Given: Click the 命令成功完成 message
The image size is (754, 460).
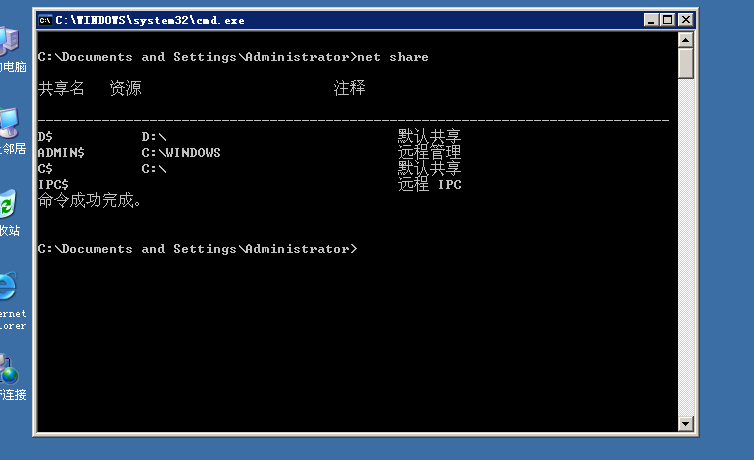Looking at the screenshot, I should [x=89, y=200].
